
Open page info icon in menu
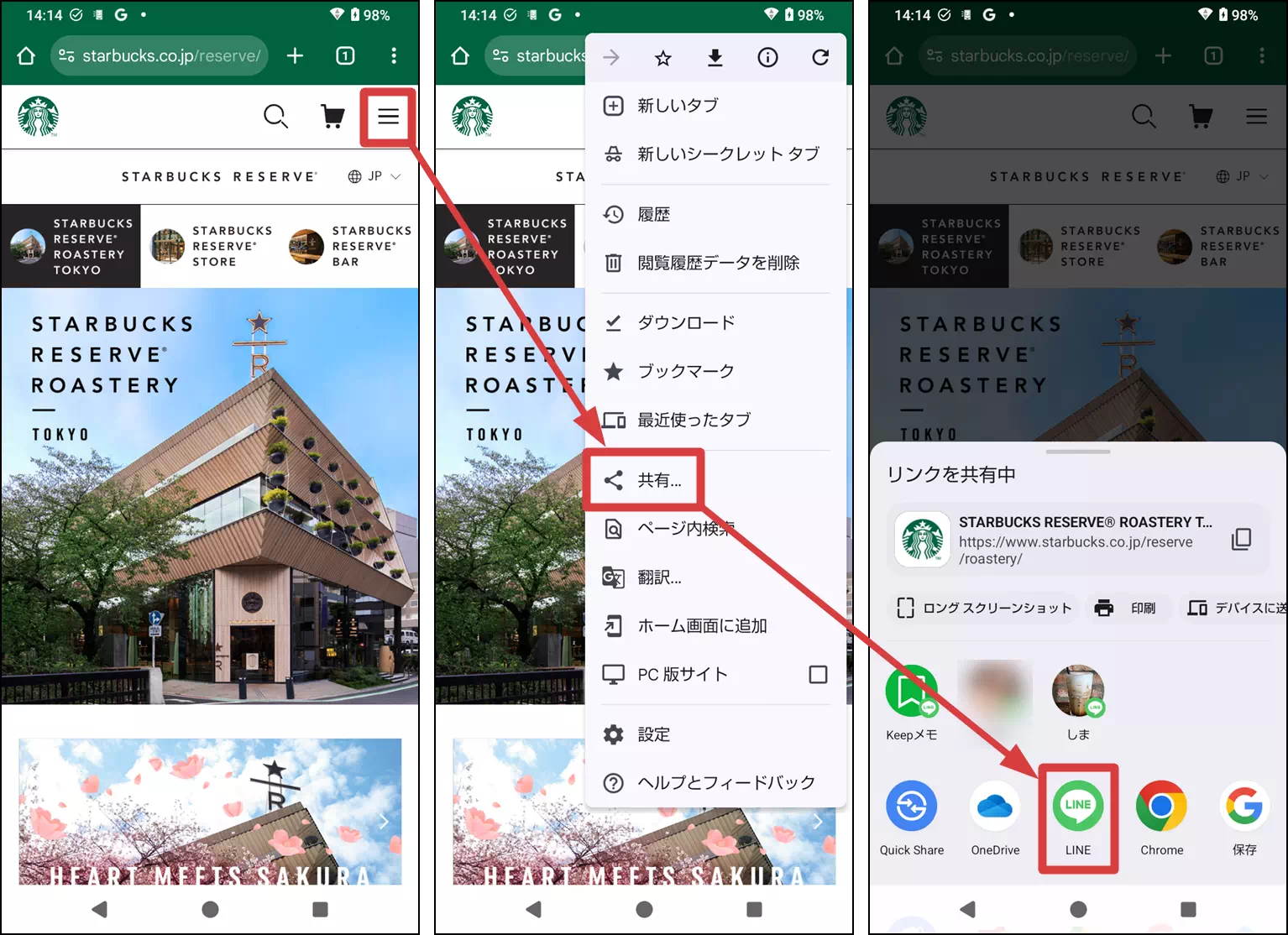point(767,57)
